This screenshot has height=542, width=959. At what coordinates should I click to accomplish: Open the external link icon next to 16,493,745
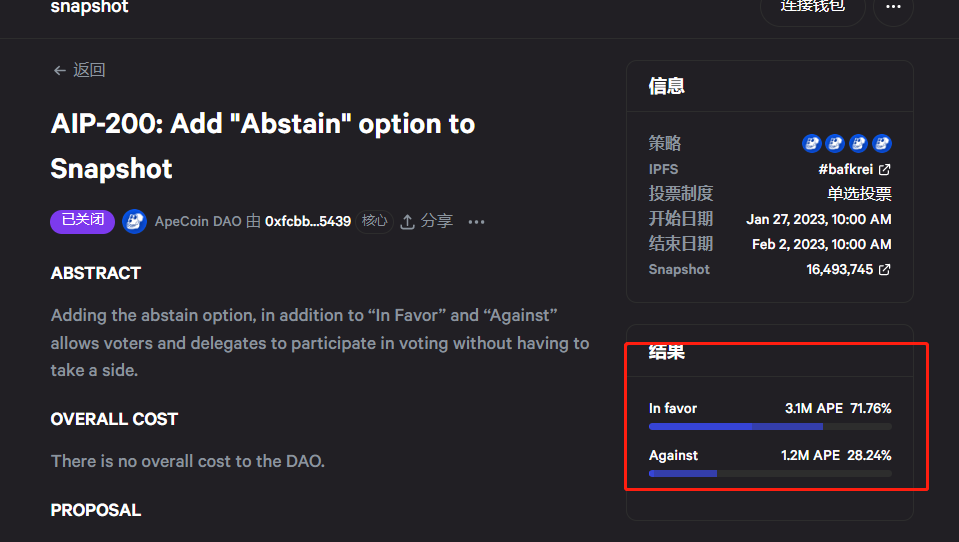coord(885,270)
